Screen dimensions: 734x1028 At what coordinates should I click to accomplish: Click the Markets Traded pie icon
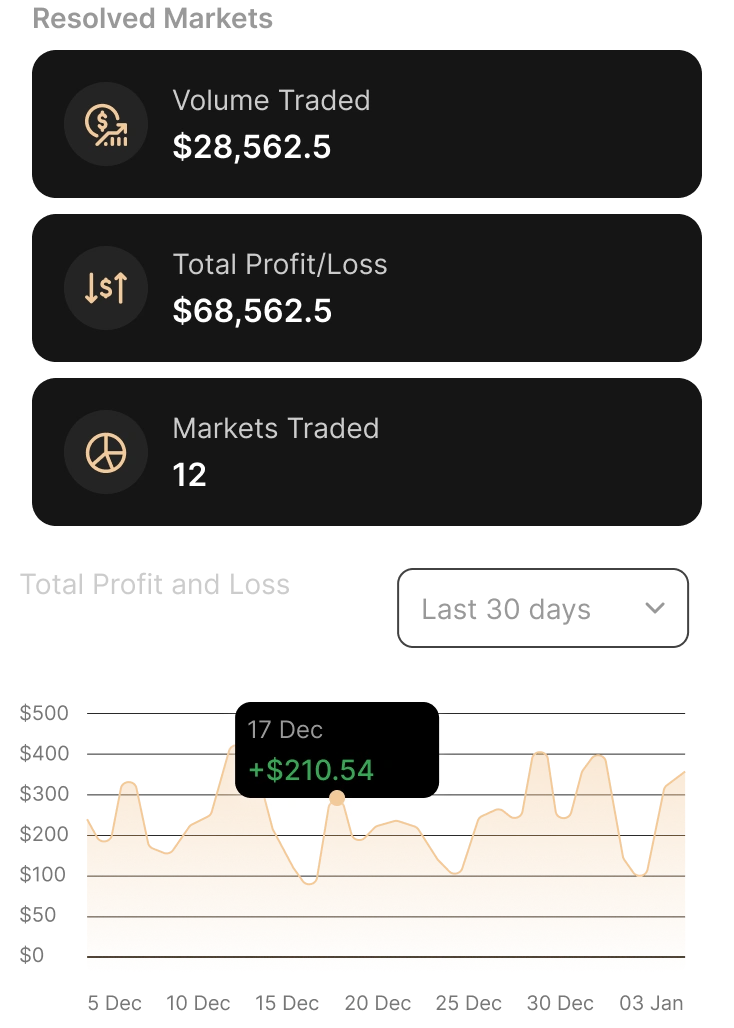tap(106, 452)
